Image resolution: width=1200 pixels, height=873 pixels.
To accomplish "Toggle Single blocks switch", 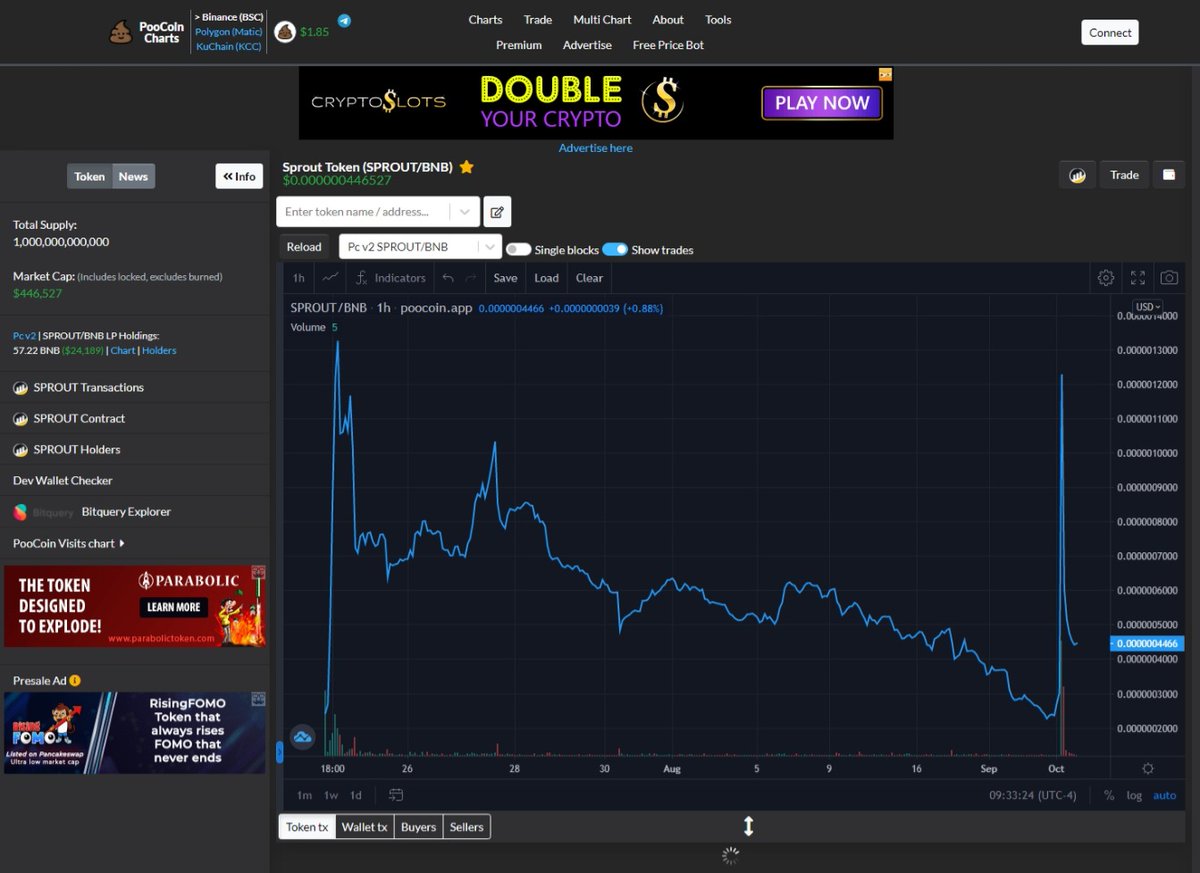I will (x=518, y=249).
